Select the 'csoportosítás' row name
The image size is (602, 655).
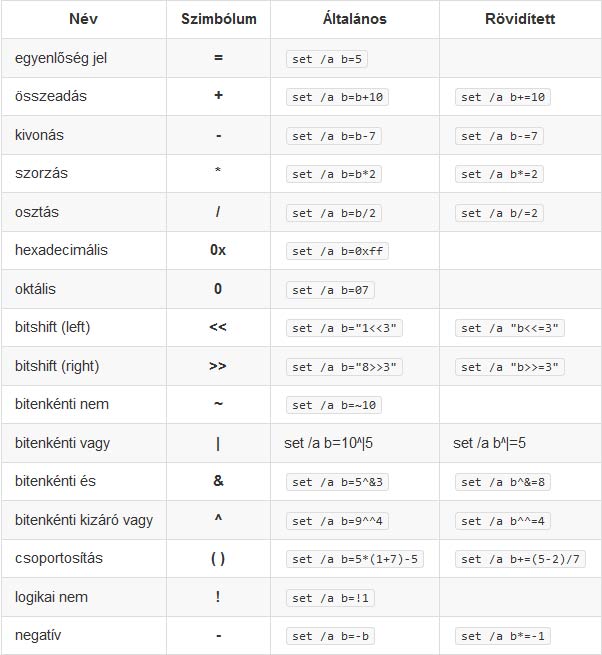[59, 559]
